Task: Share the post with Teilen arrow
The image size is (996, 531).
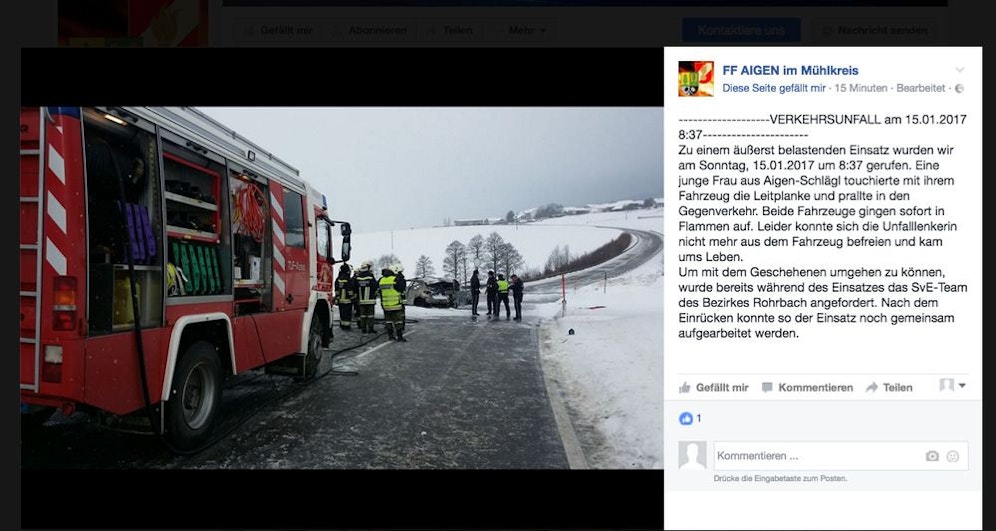Action: [x=889, y=387]
